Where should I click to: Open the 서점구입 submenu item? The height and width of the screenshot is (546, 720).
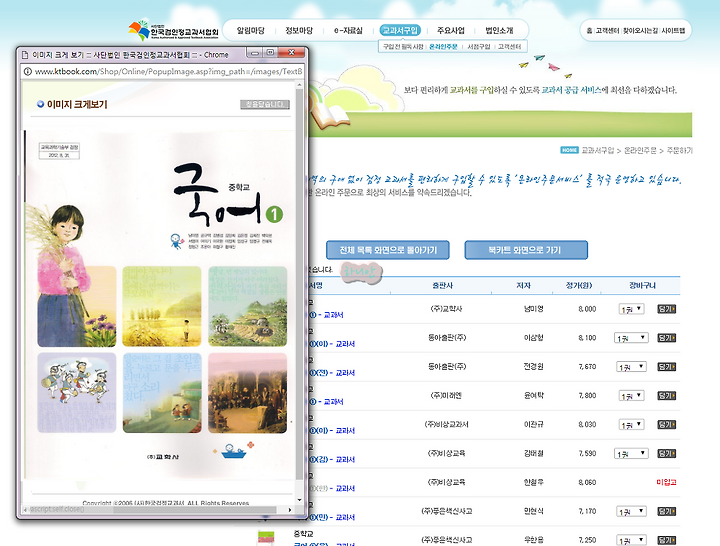pyautogui.click(x=478, y=47)
